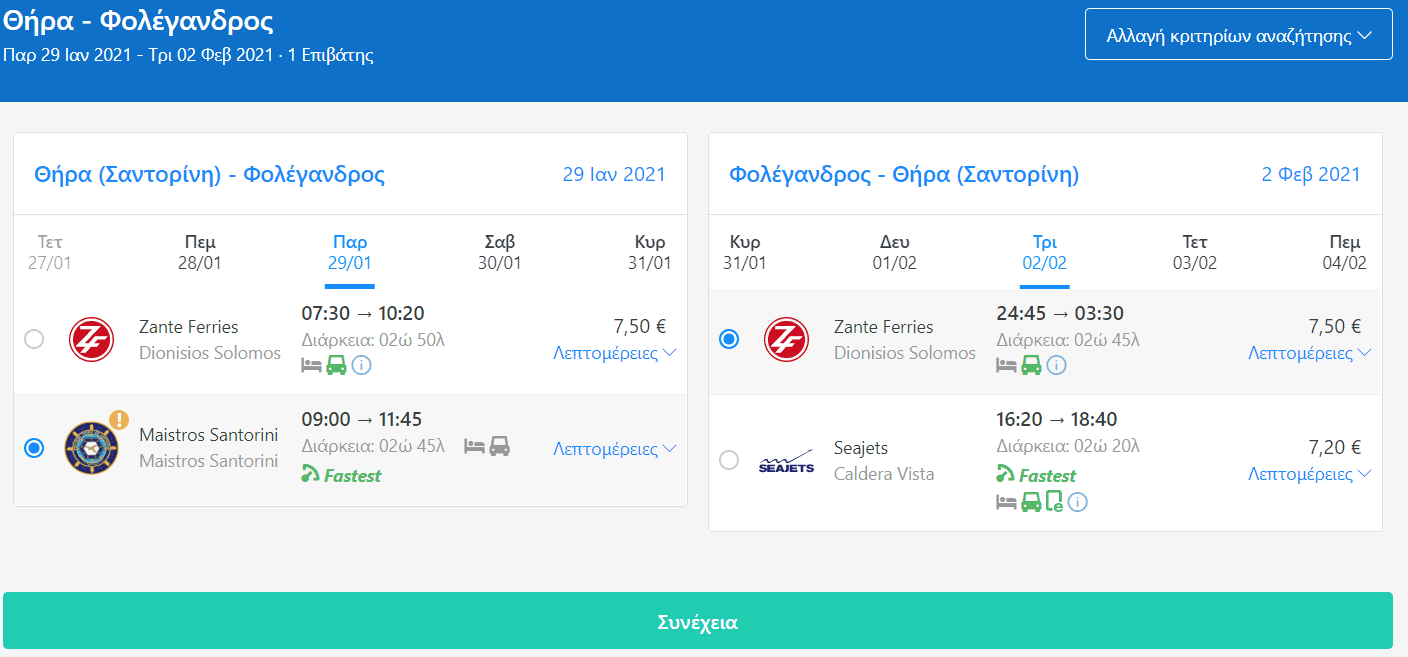The width and height of the screenshot is (1408, 657).
Task: Expand Λεπτομέρειες for Maistros Santorini trip
Action: 614,449
